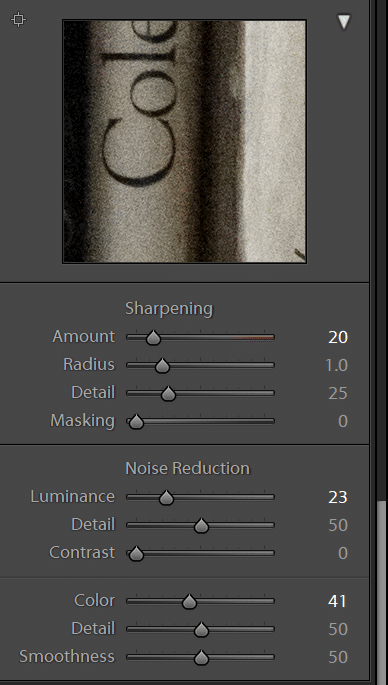
Task: Select the Radius value field showing 1.0
Action: [336, 365]
